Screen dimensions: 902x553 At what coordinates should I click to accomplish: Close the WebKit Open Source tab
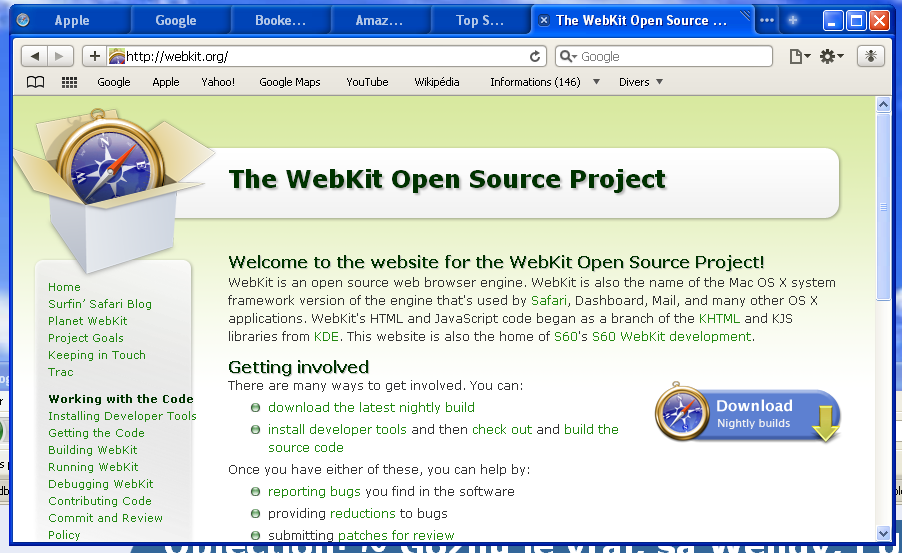[543, 21]
